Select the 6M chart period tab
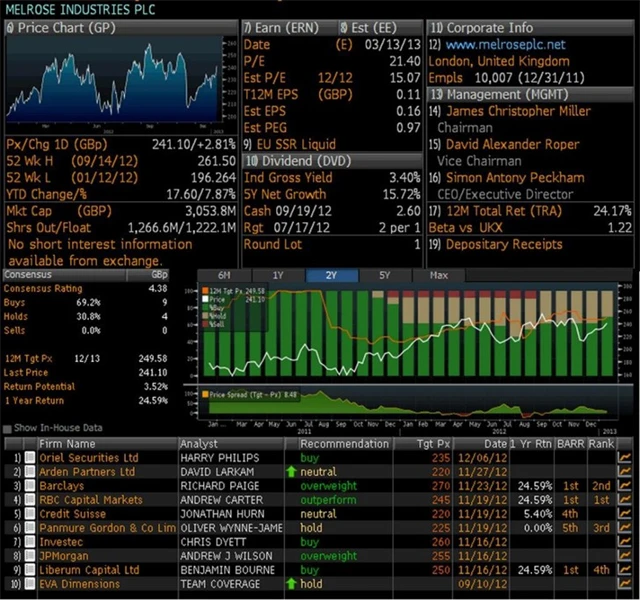 (224, 275)
